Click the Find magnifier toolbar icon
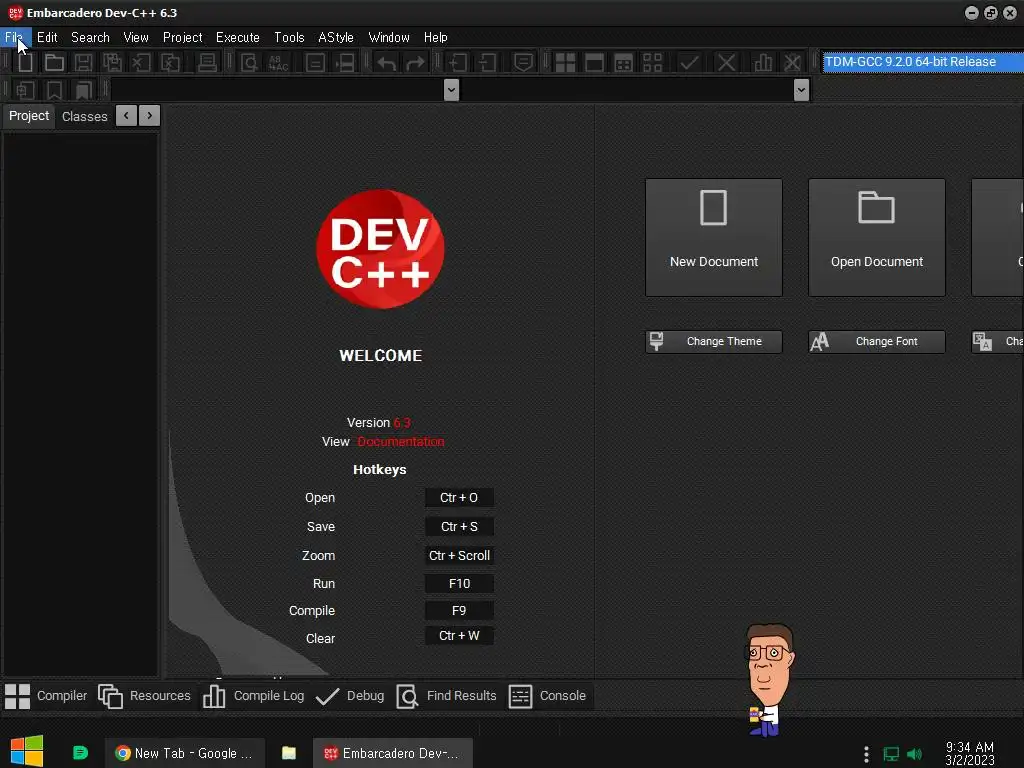Image resolution: width=1024 pixels, height=768 pixels. click(249, 63)
